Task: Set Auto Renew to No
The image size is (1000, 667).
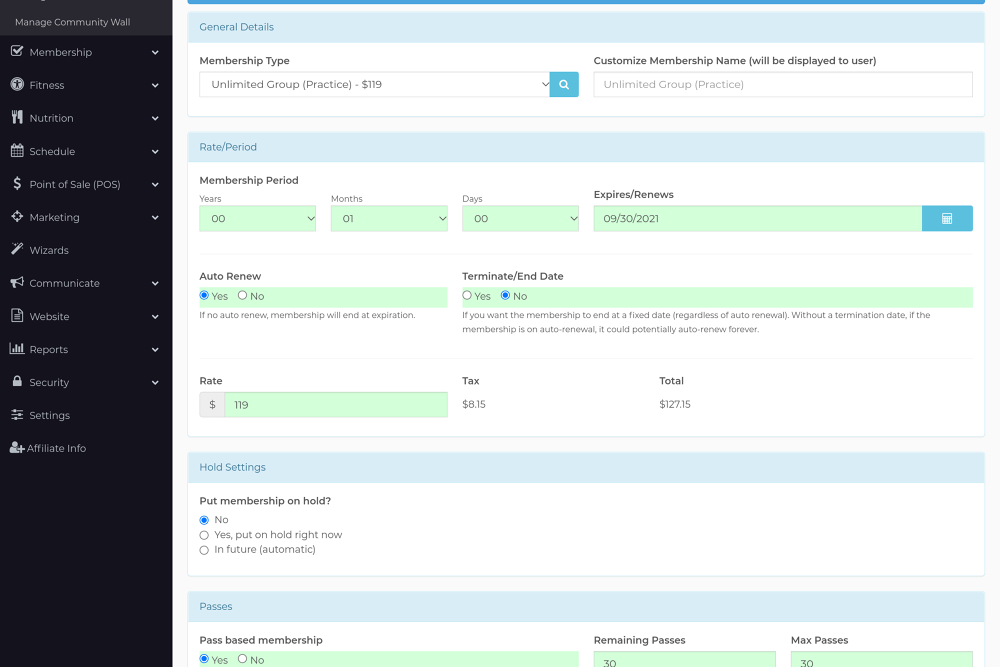Action: [242, 295]
